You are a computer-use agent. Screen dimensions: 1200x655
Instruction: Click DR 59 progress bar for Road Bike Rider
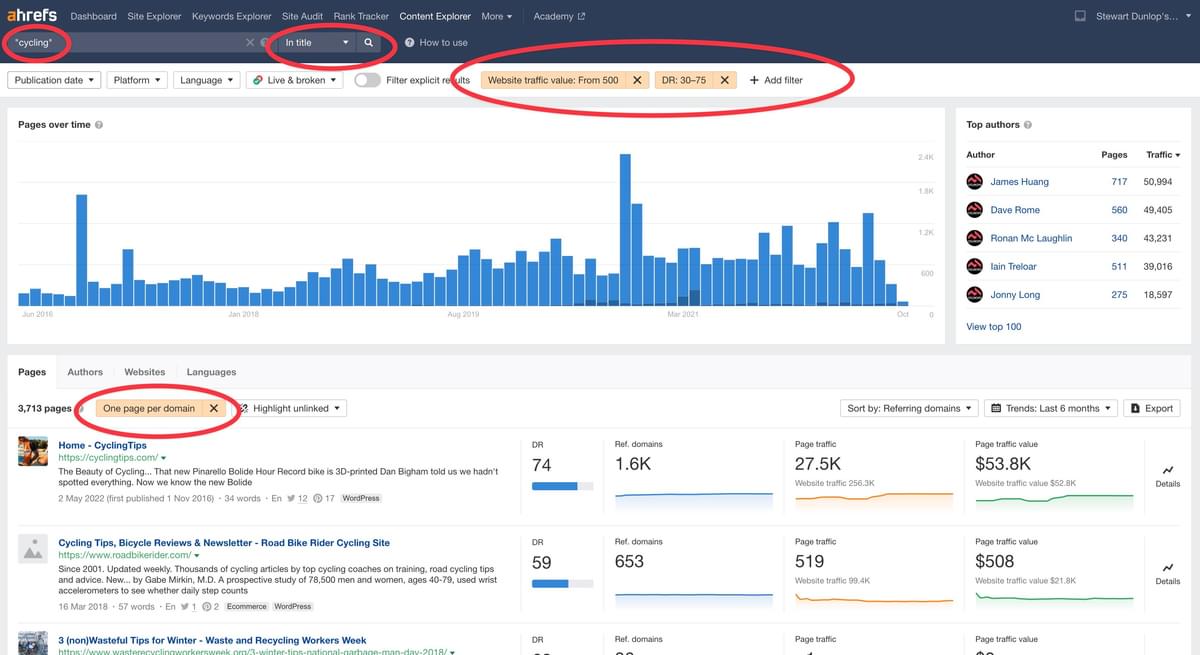562,584
